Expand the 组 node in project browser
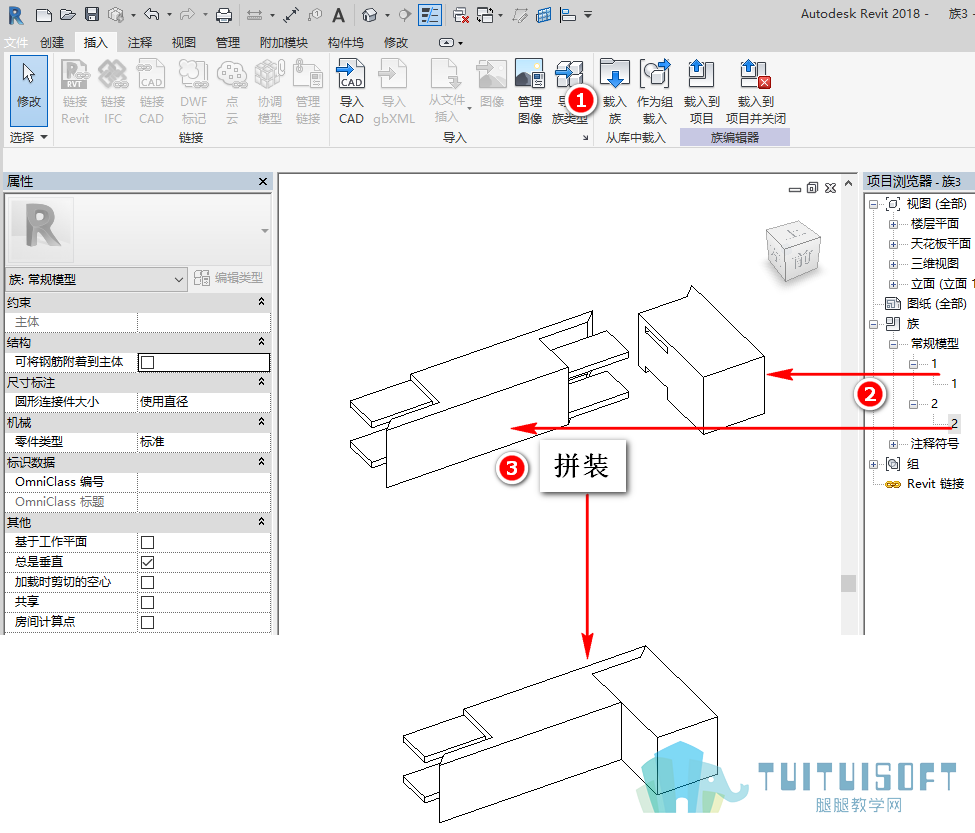975x833 pixels. click(x=873, y=464)
